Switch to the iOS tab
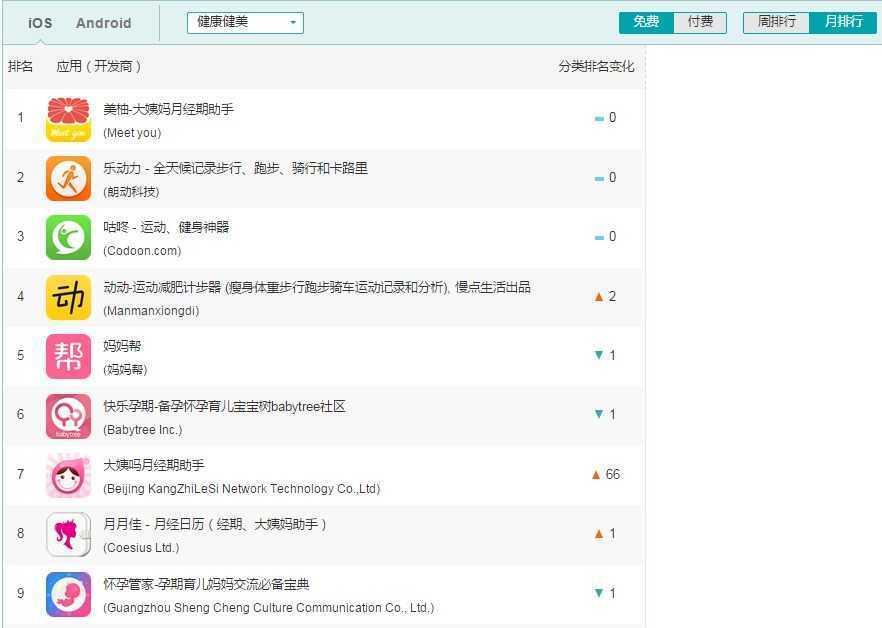The image size is (882, 628). [x=40, y=23]
